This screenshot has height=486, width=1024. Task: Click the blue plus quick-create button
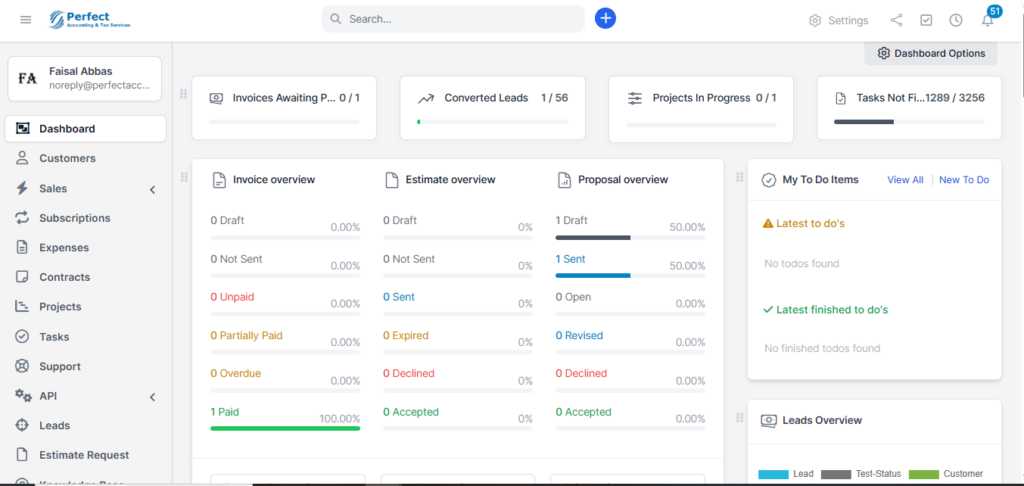point(605,19)
